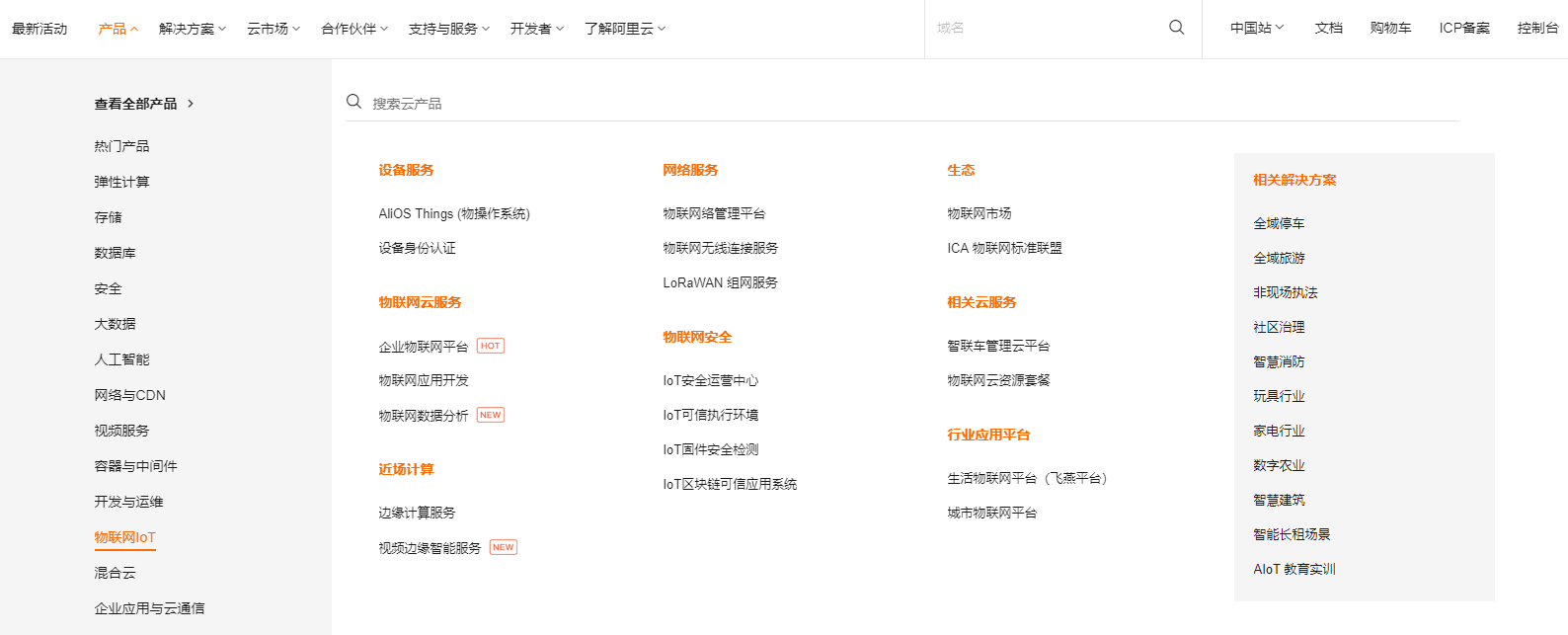This screenshot has height=635, width=1568.
Task: Open the 开发者 dropdown
Action: tap(537, 29)
